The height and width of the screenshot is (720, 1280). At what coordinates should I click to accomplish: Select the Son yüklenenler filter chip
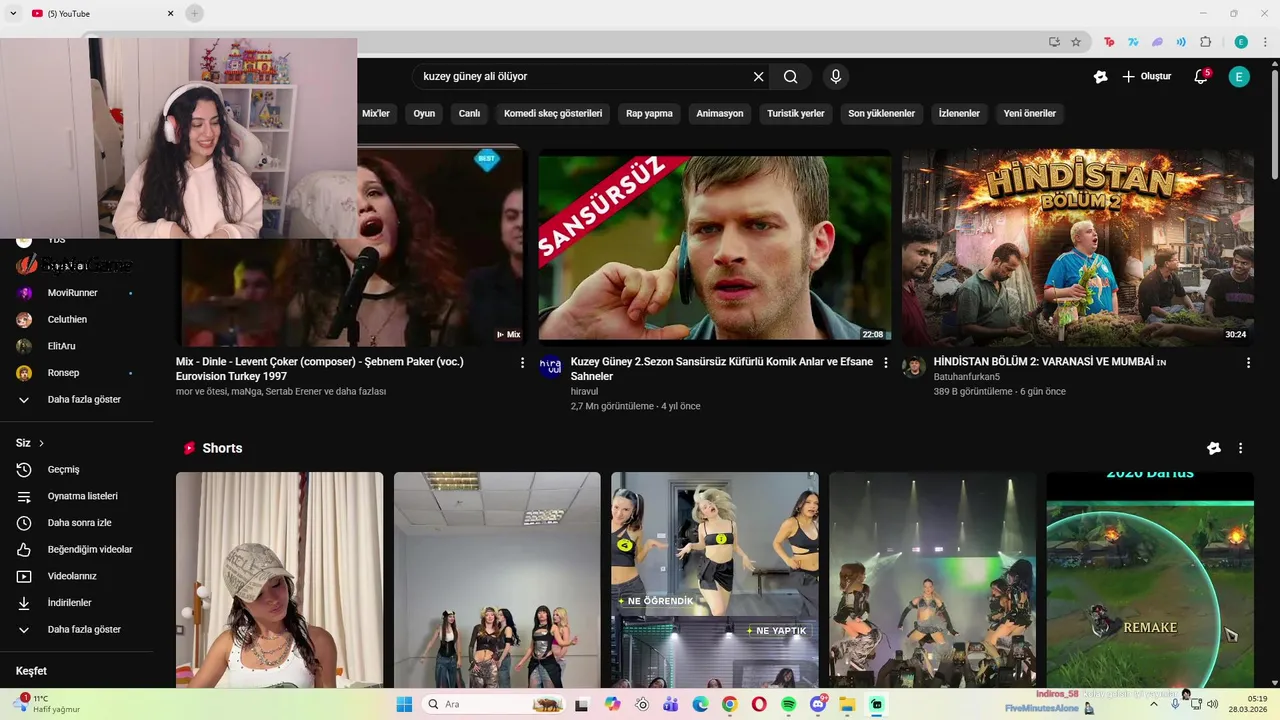881,114
